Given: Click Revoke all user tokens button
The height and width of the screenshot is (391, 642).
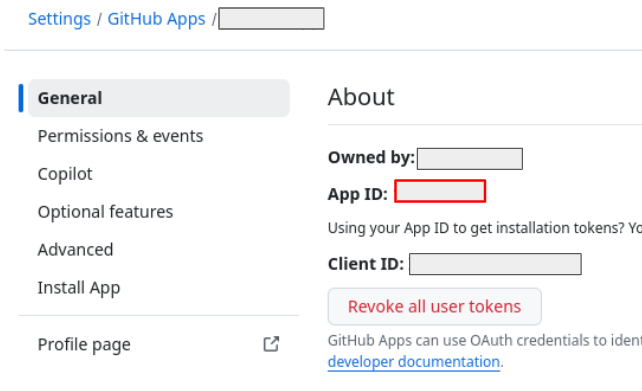Looking at the screenshot, I should pyautogui.click(x=434, y=307).
